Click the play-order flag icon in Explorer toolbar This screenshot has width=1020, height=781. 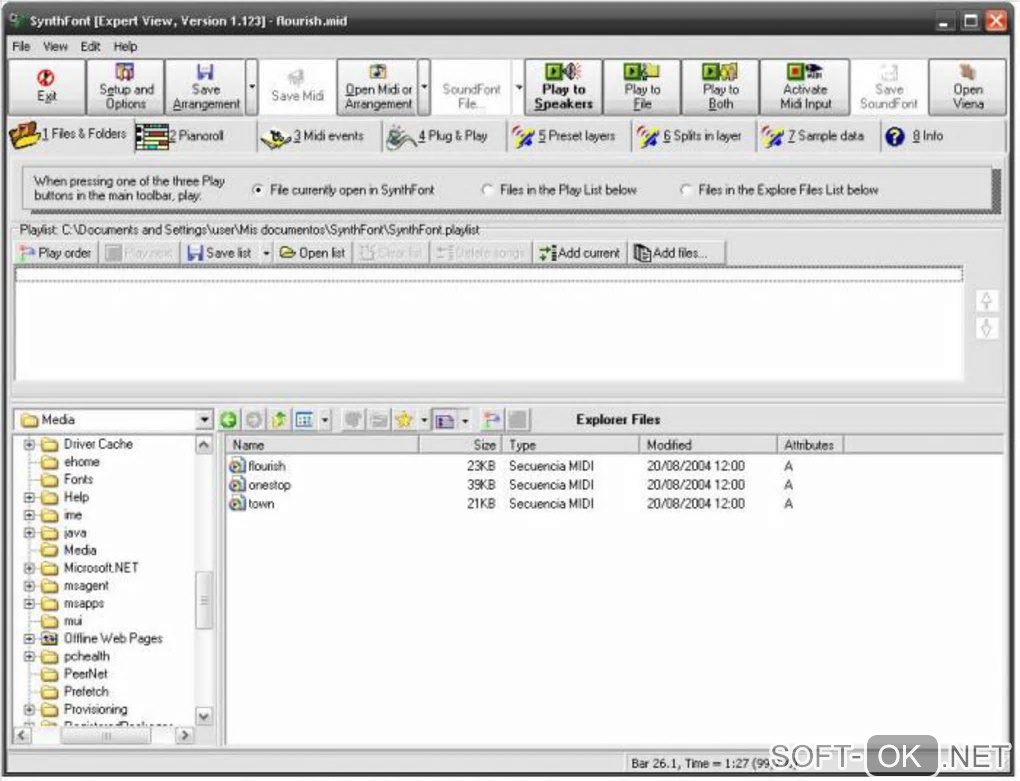(x=492, y=420)
